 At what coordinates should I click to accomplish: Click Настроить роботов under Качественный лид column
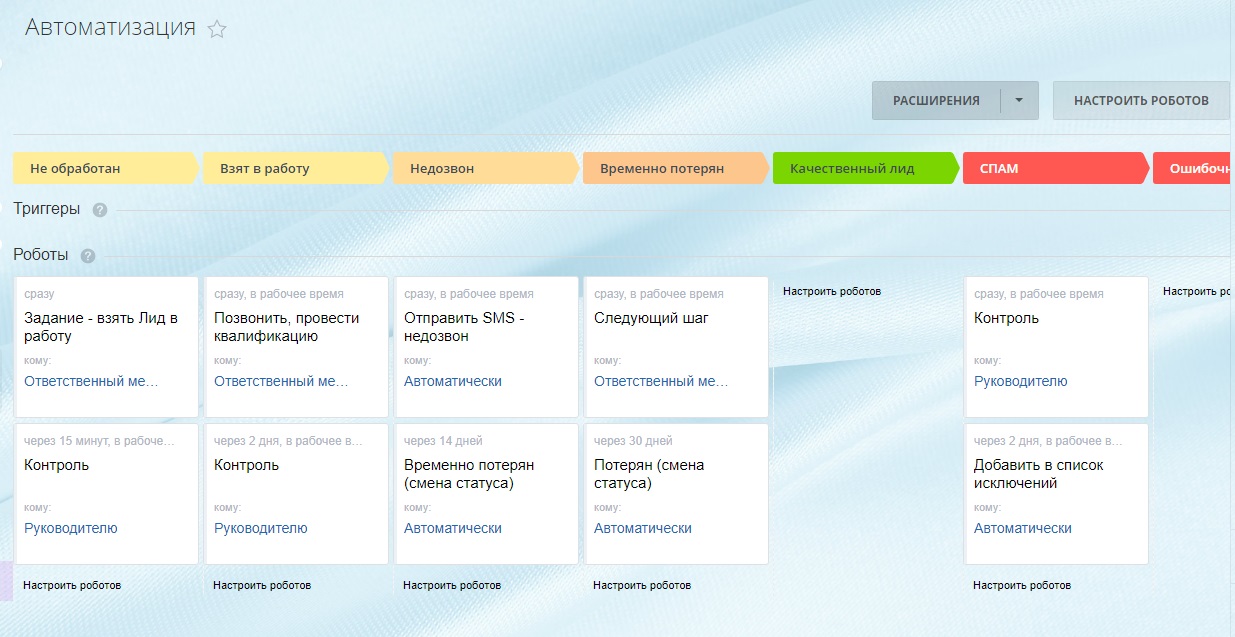(832, 291)
